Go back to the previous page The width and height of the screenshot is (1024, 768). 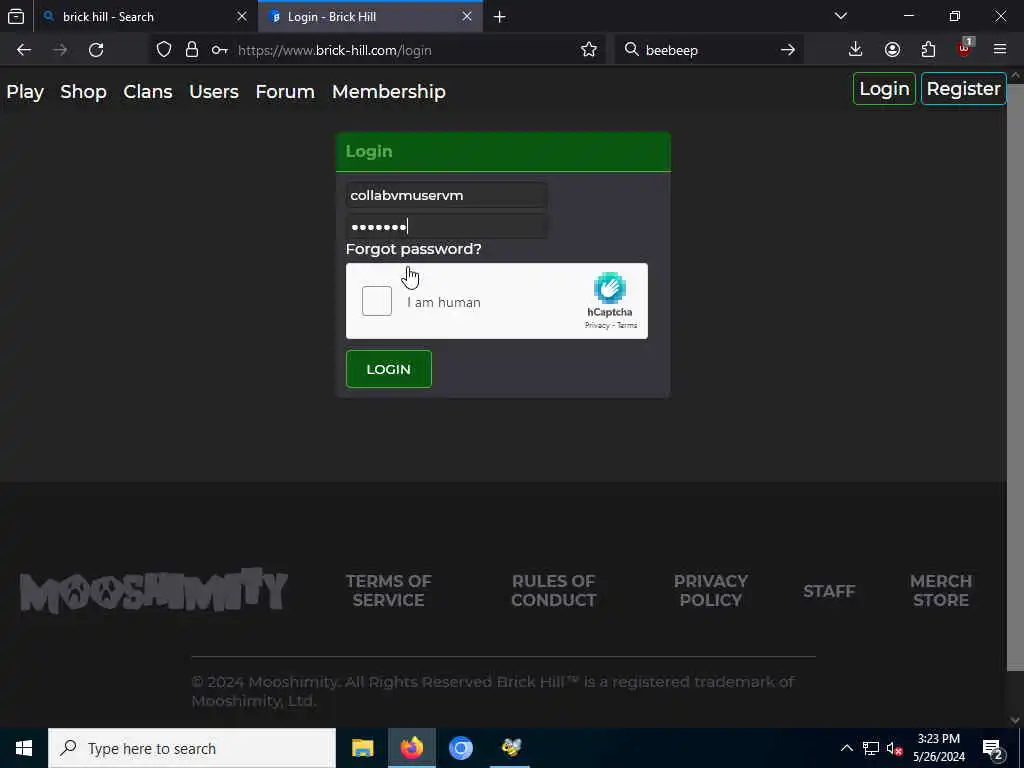coord(24,50)
